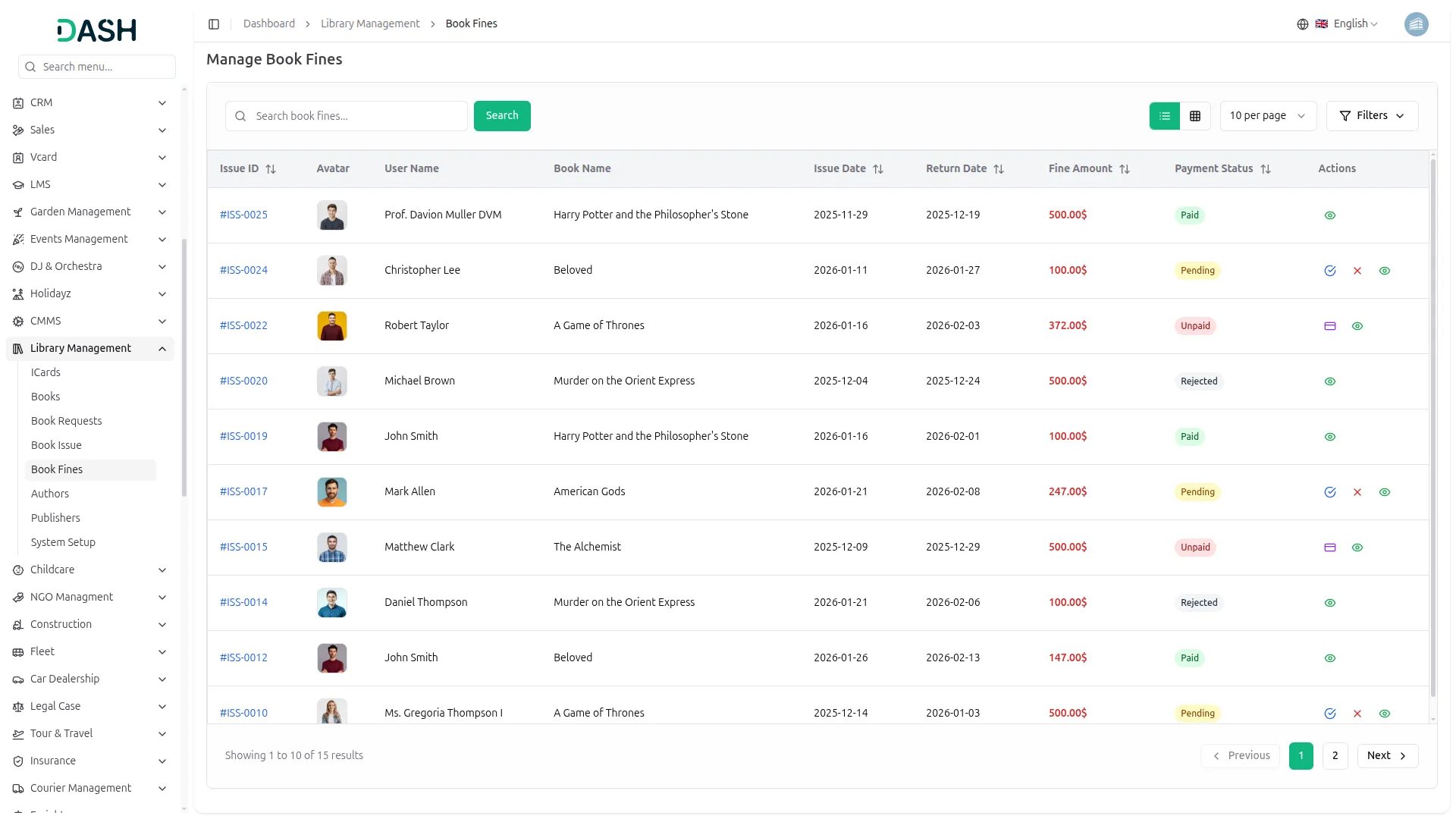View details of fine #ISS-0014
This screenshot has width=1456, height=819.
(x=1330, y=603)
